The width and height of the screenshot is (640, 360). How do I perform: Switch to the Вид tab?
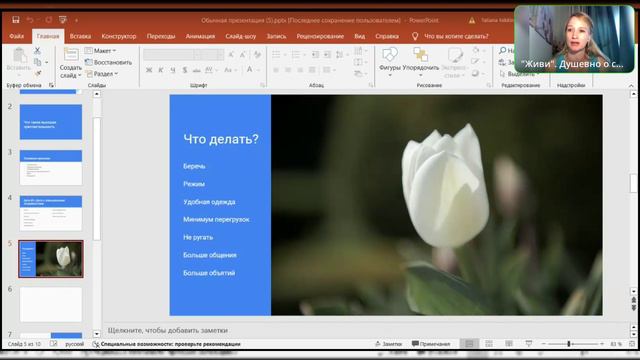[x=360, y=36]
